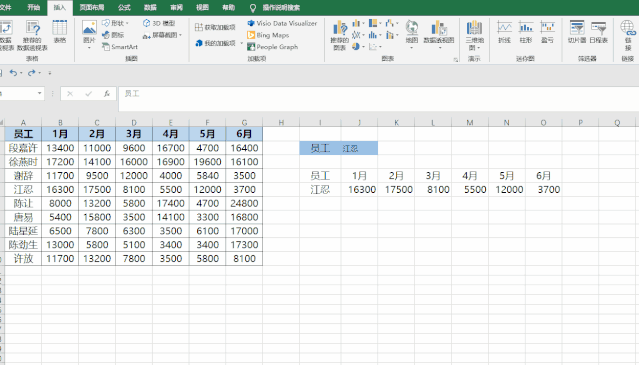Viewport: 639px width, 365px height.
Task: Insert a hyperlink (链接)
Action: [628, 35]
